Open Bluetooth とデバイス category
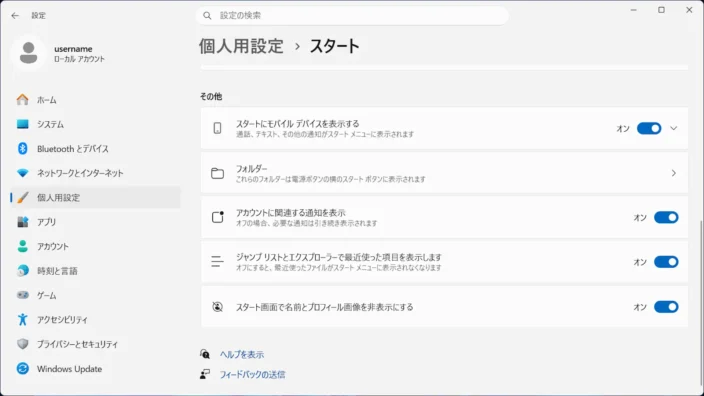This screenshot has width=704, height=396. [95, 149]
